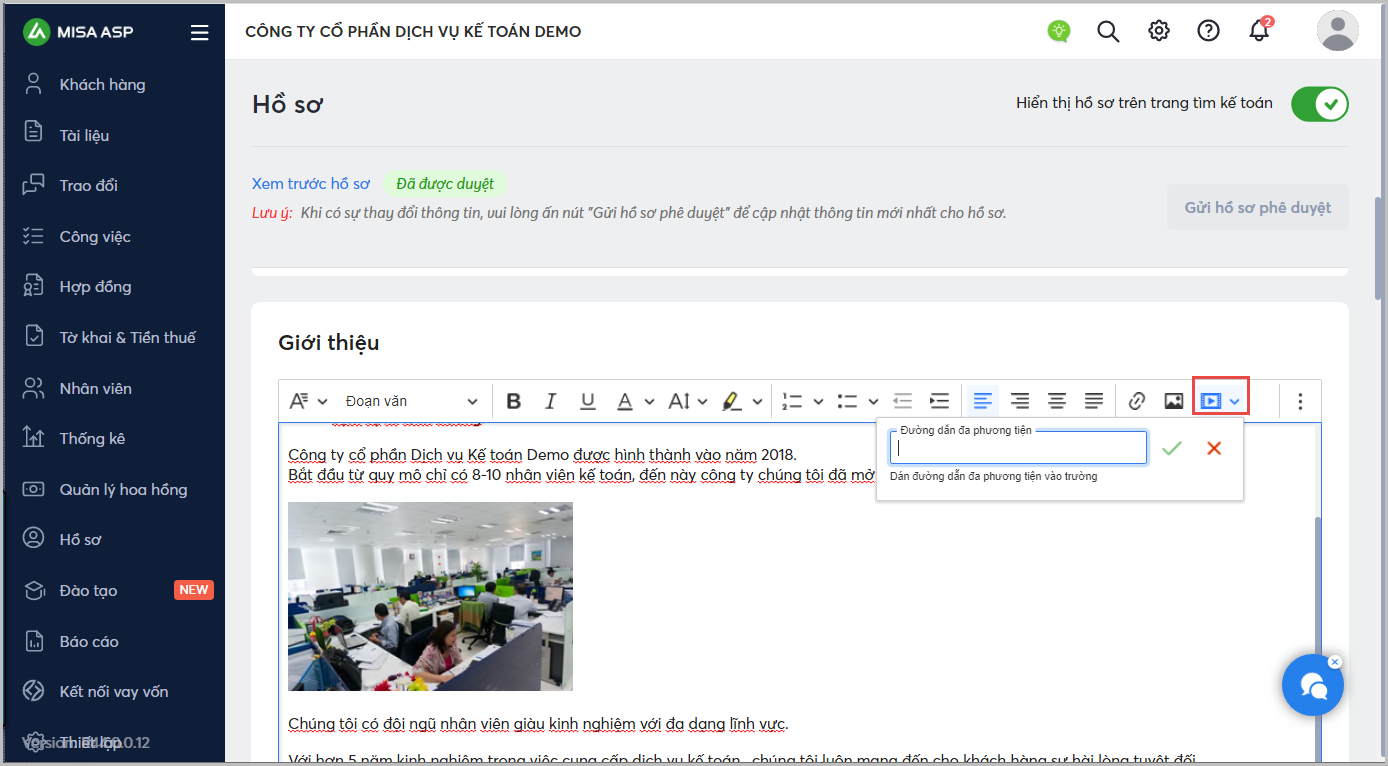The height and width of the screenshot is (766, 1388).
Task: Open Hợp đồng in sidebar
Action: click(x=95, y=286)
